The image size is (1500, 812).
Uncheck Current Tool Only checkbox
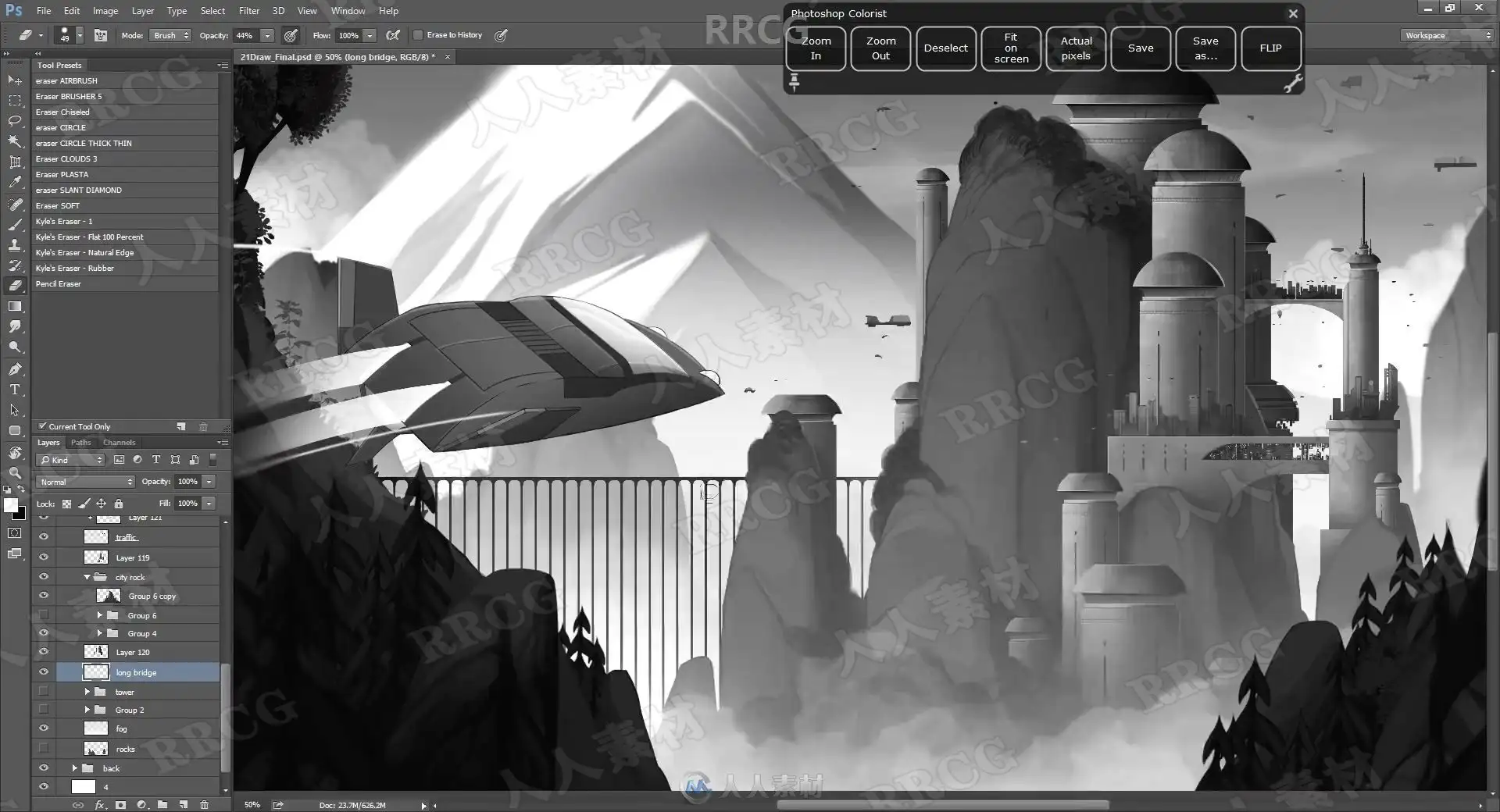43,426
